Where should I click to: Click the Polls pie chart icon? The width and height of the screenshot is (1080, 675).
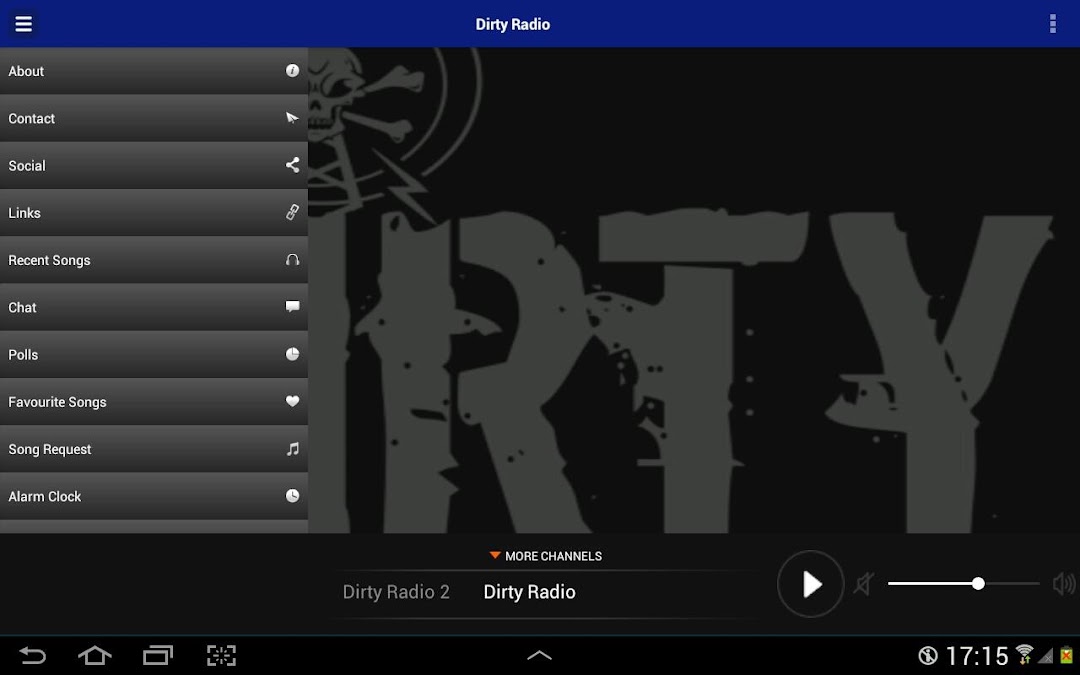(x=292, y=354)
